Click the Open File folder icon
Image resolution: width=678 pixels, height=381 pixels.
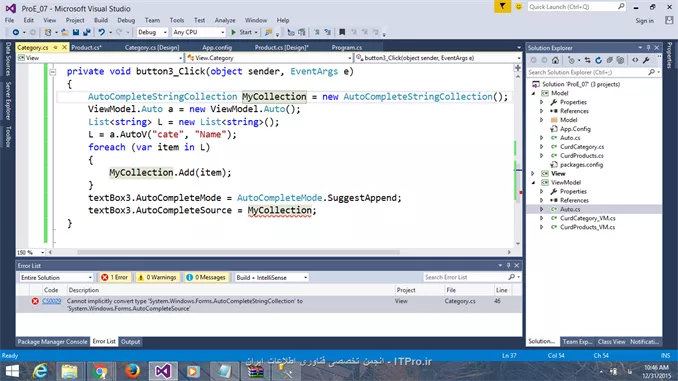click(x=64, y=32)
